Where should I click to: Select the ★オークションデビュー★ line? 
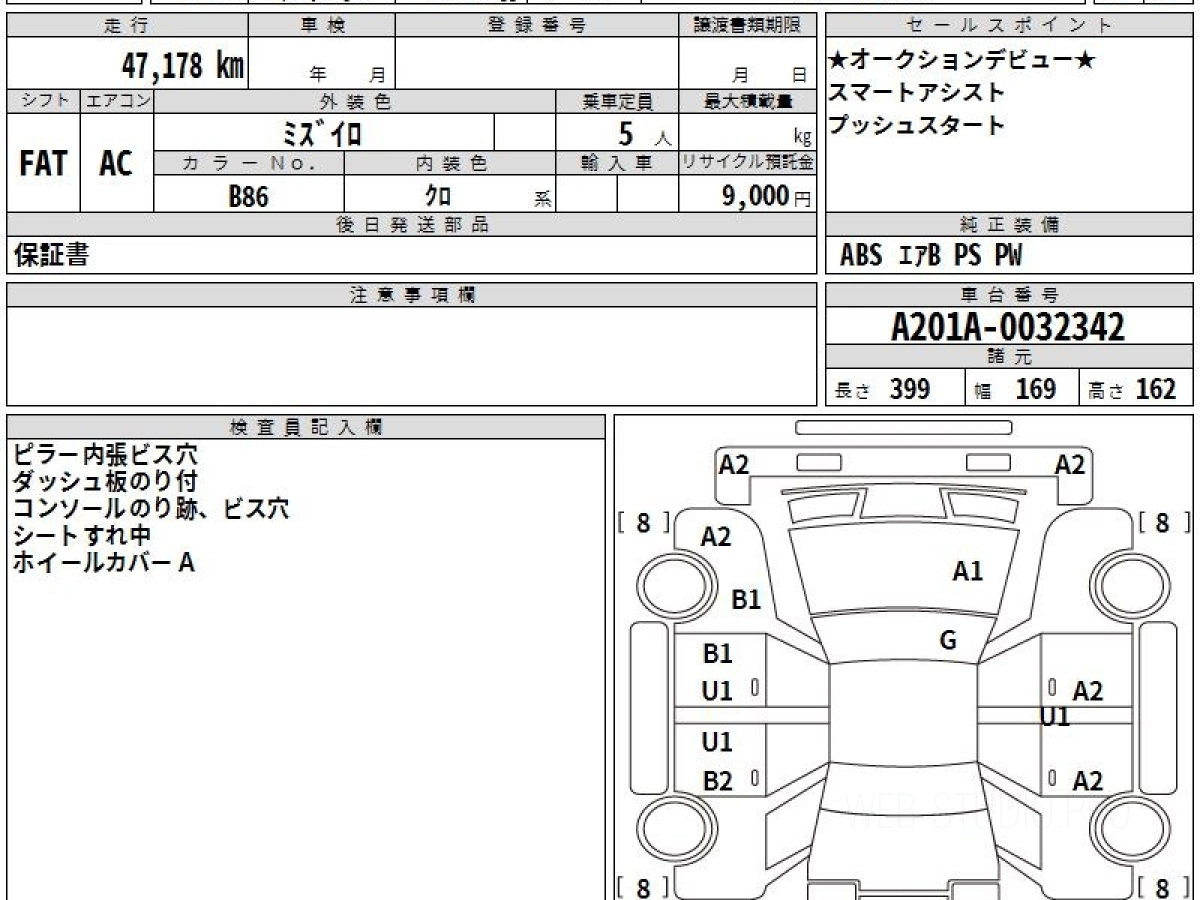click(x=962, y=60)
